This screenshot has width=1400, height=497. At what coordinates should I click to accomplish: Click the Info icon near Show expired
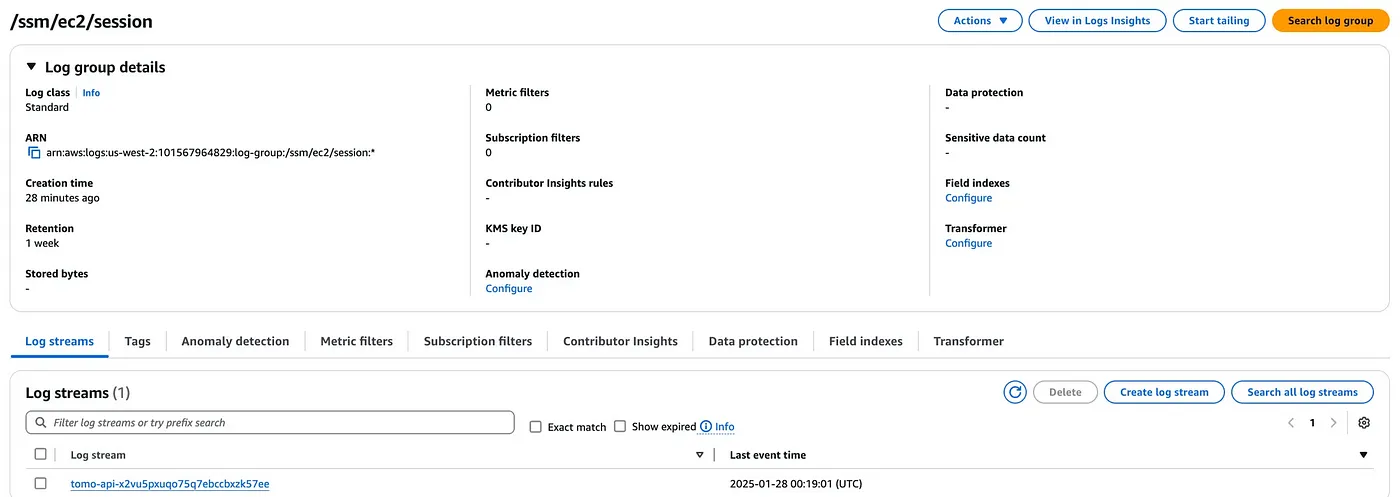point(706,427)
